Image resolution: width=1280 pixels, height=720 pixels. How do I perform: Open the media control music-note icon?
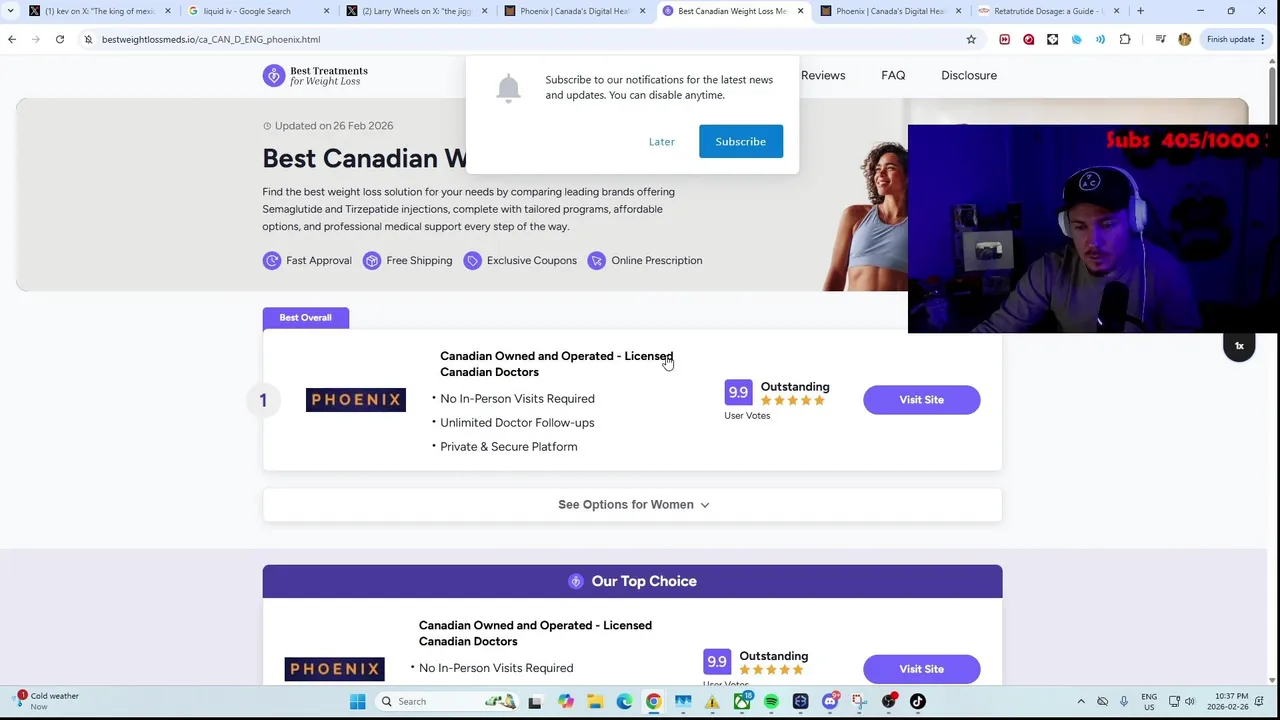pyautogui.click(x=1160, y=39)
